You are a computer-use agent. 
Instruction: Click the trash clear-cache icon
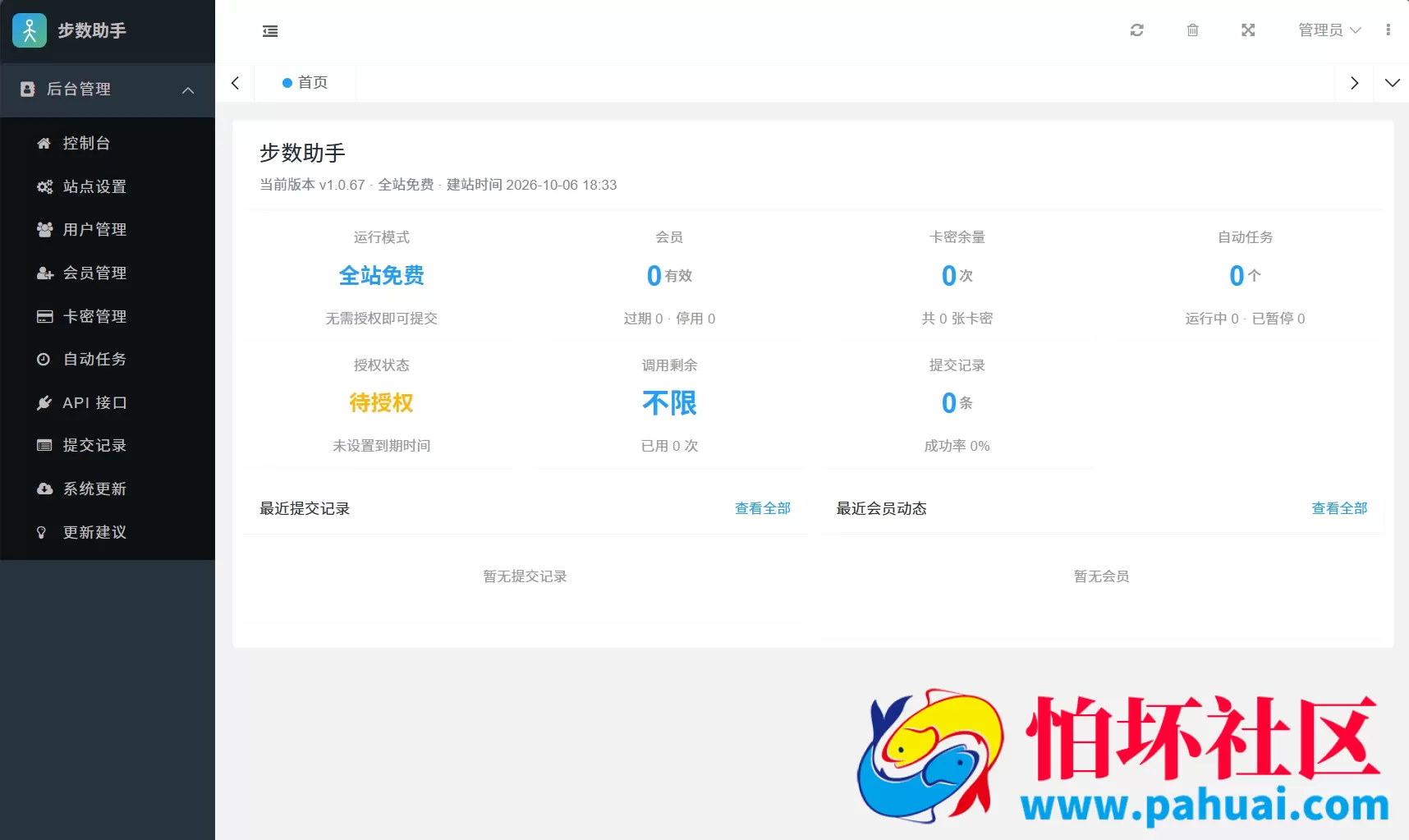point(1193,30)
